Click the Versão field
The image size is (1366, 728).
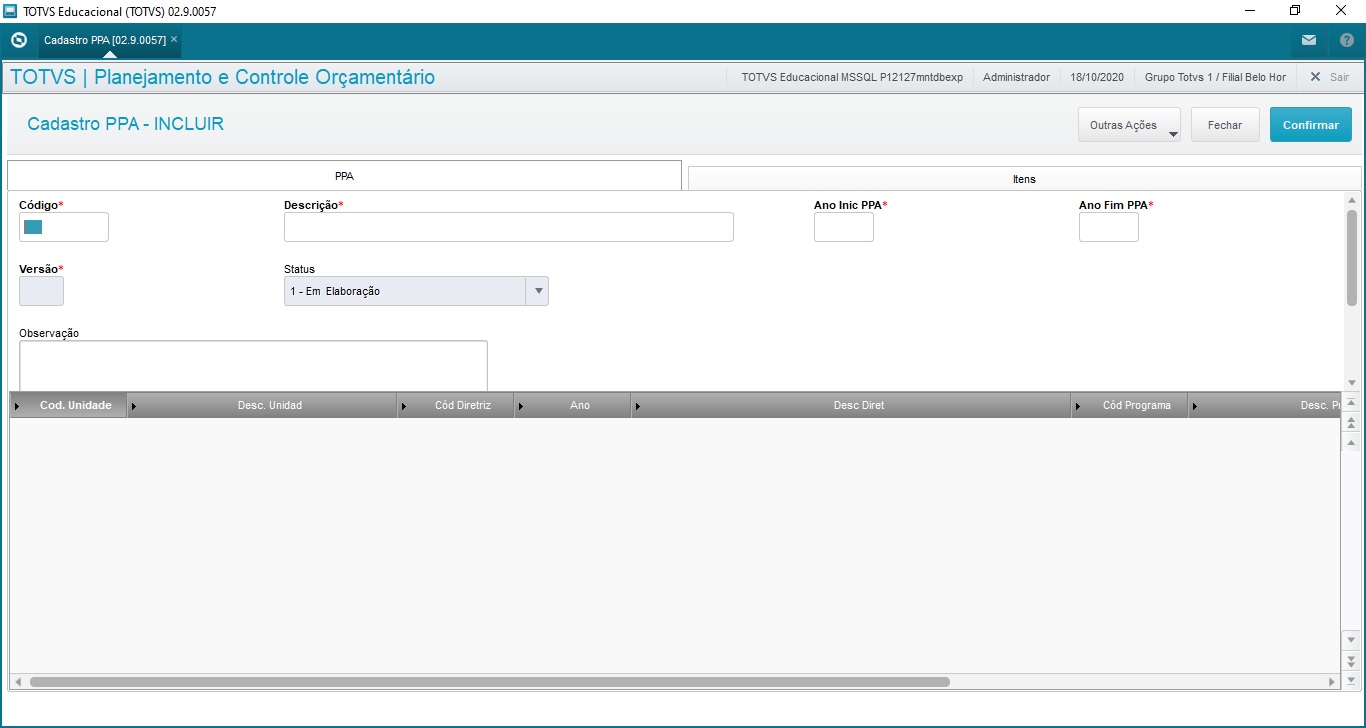click(x=41, y=291)
